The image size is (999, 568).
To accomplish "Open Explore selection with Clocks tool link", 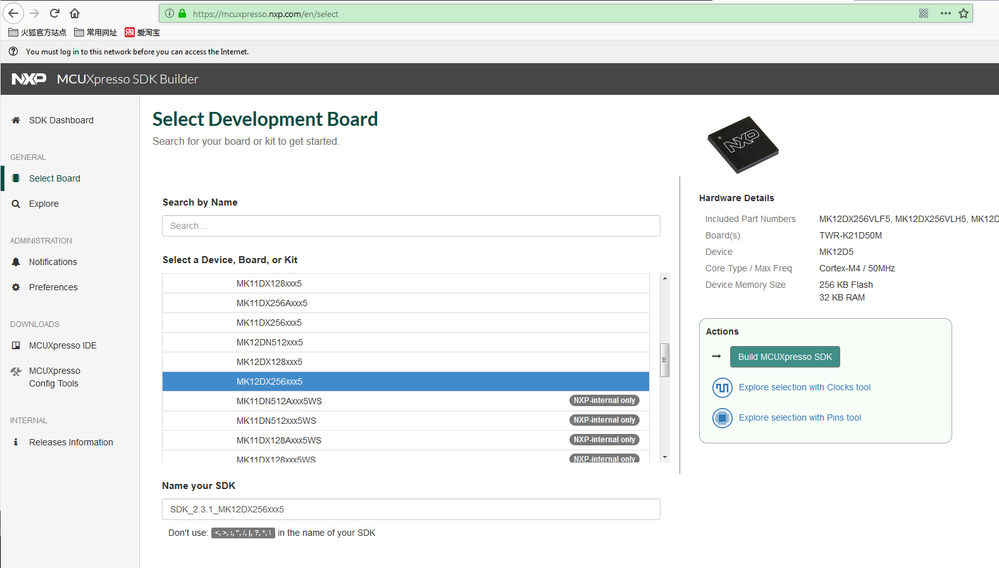I will 804,387.
